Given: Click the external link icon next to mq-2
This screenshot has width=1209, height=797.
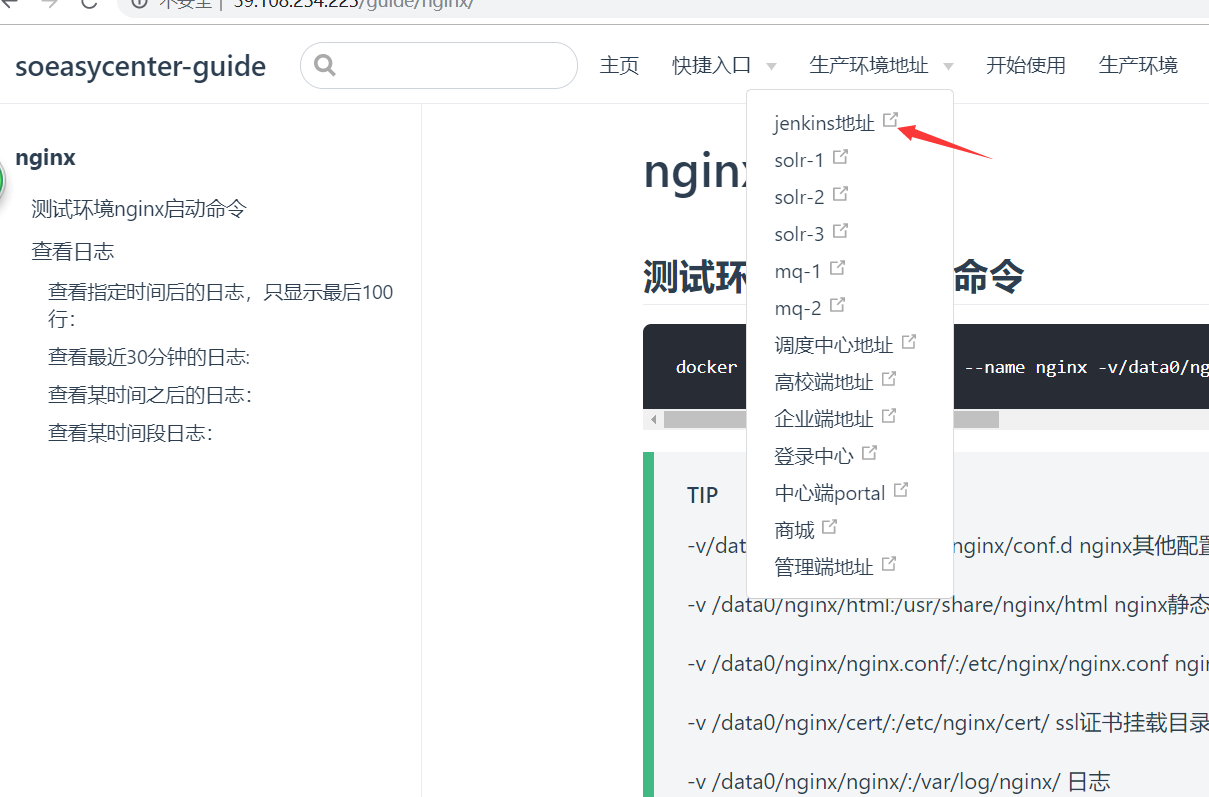Looking at the screenshot, I should 838,305.
